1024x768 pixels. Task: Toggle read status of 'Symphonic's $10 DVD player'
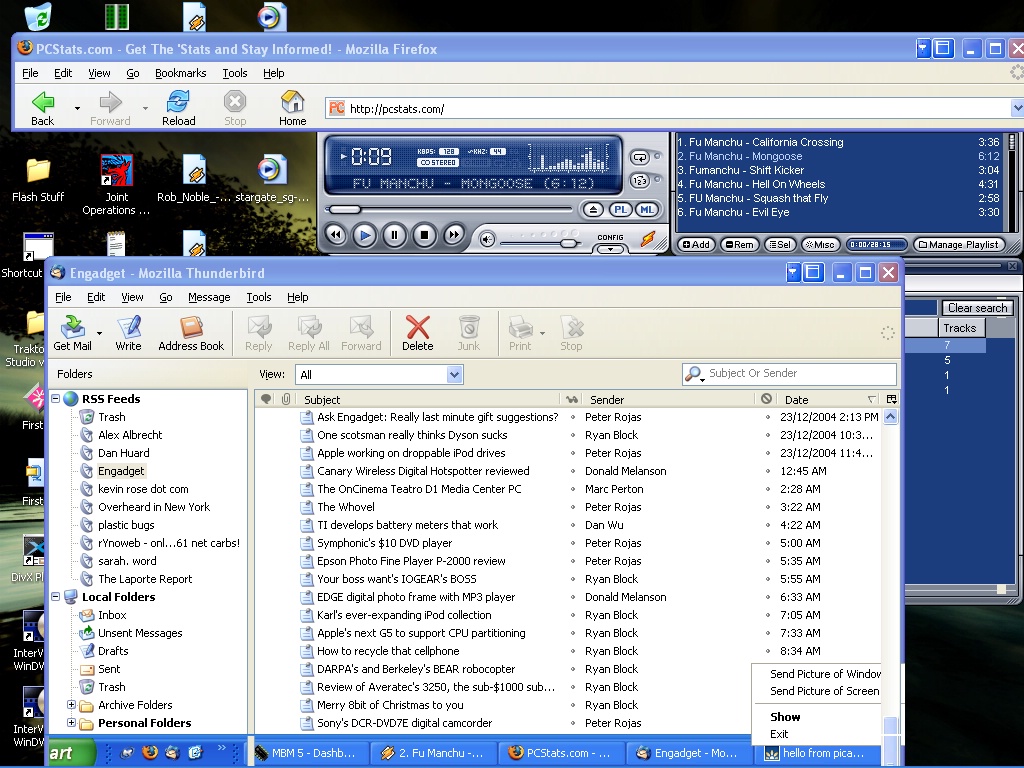pos(573,543)
